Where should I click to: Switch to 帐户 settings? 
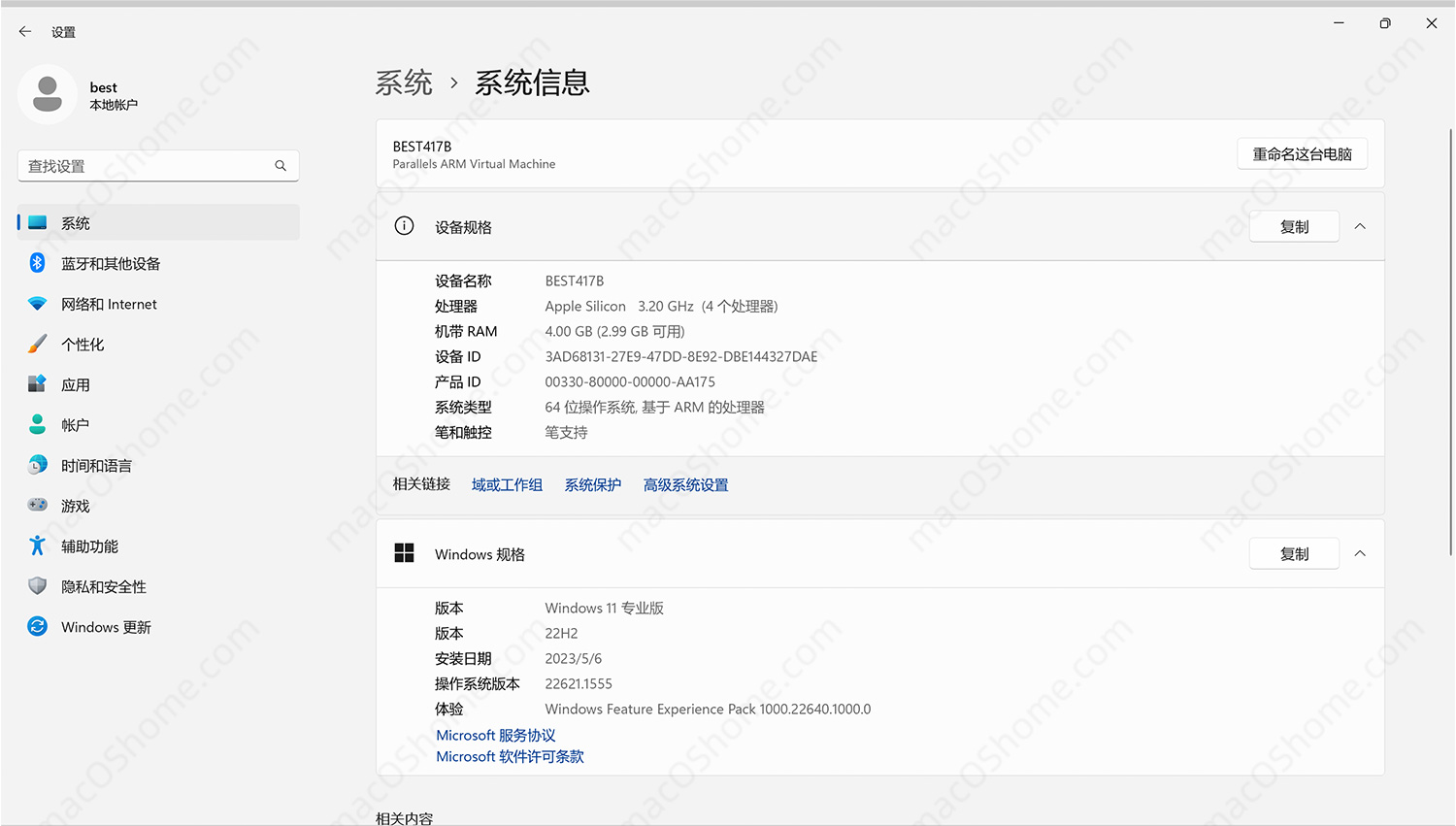coord(158,425)
